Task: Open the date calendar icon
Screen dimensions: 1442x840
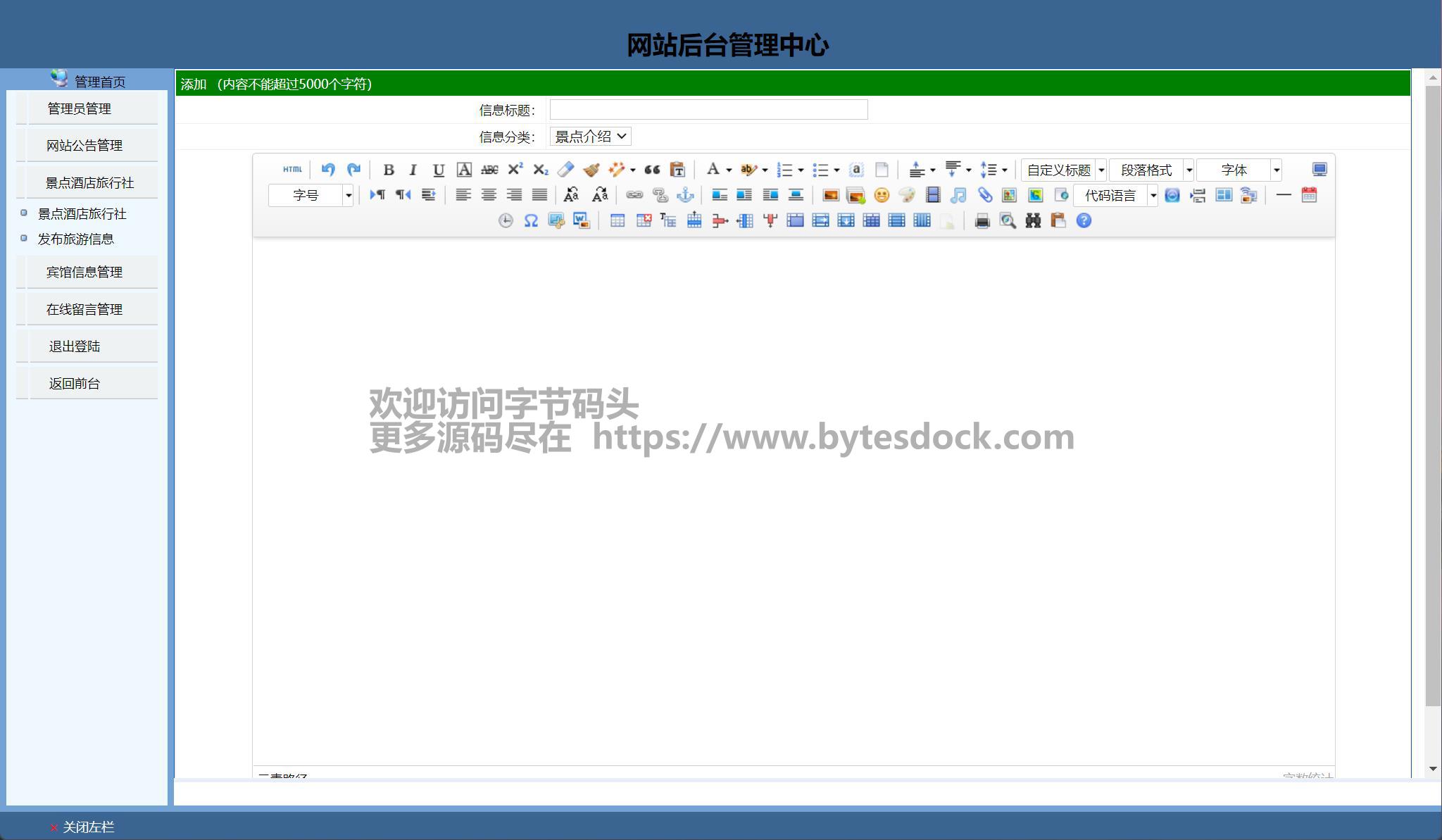Action: pyautogui.click(x=1309, y=195)
